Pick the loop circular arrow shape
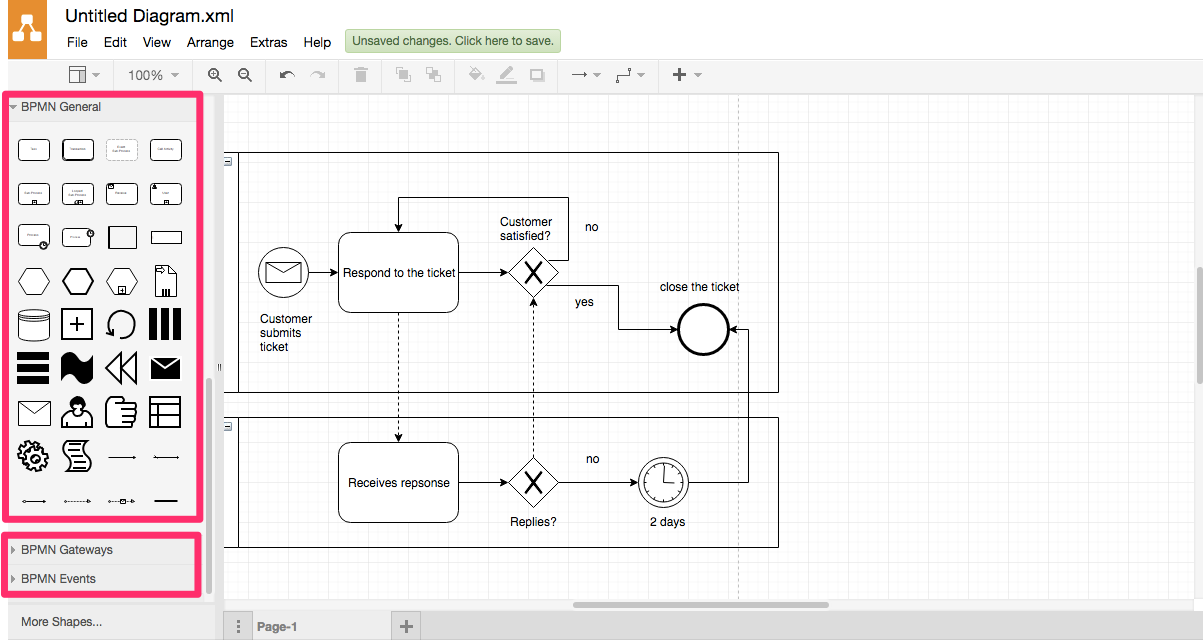 (121, 324)
